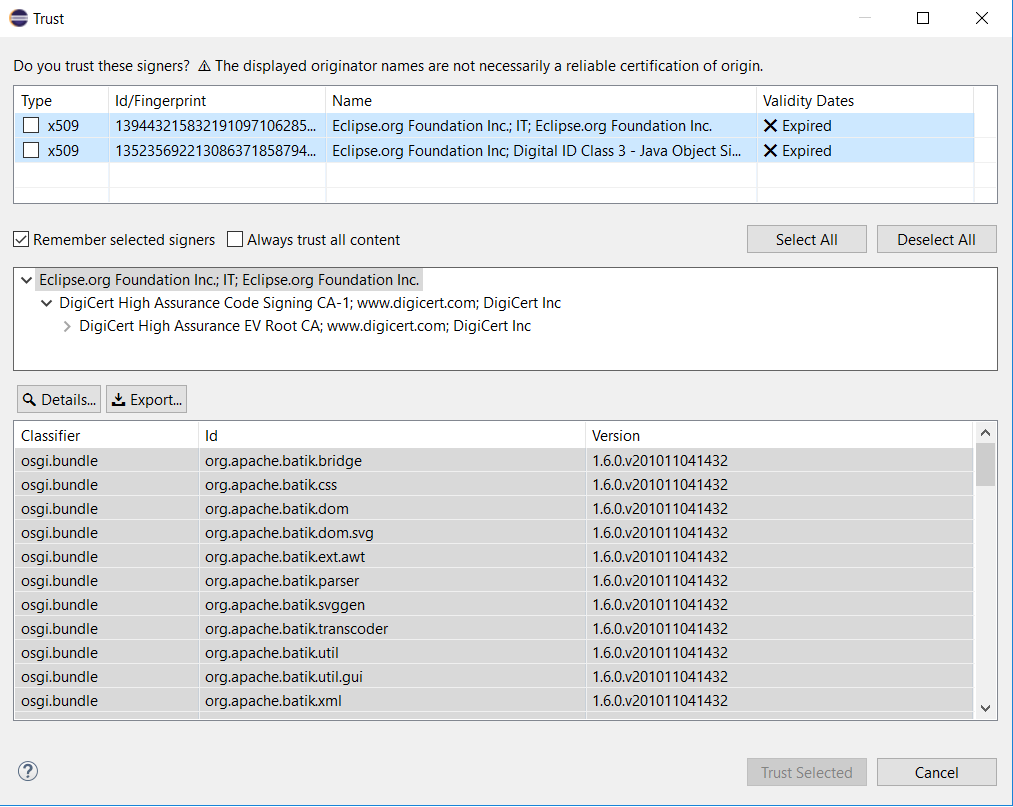Select Eclipse.org Foundation Inc.; IT tree item

[229, 280]
